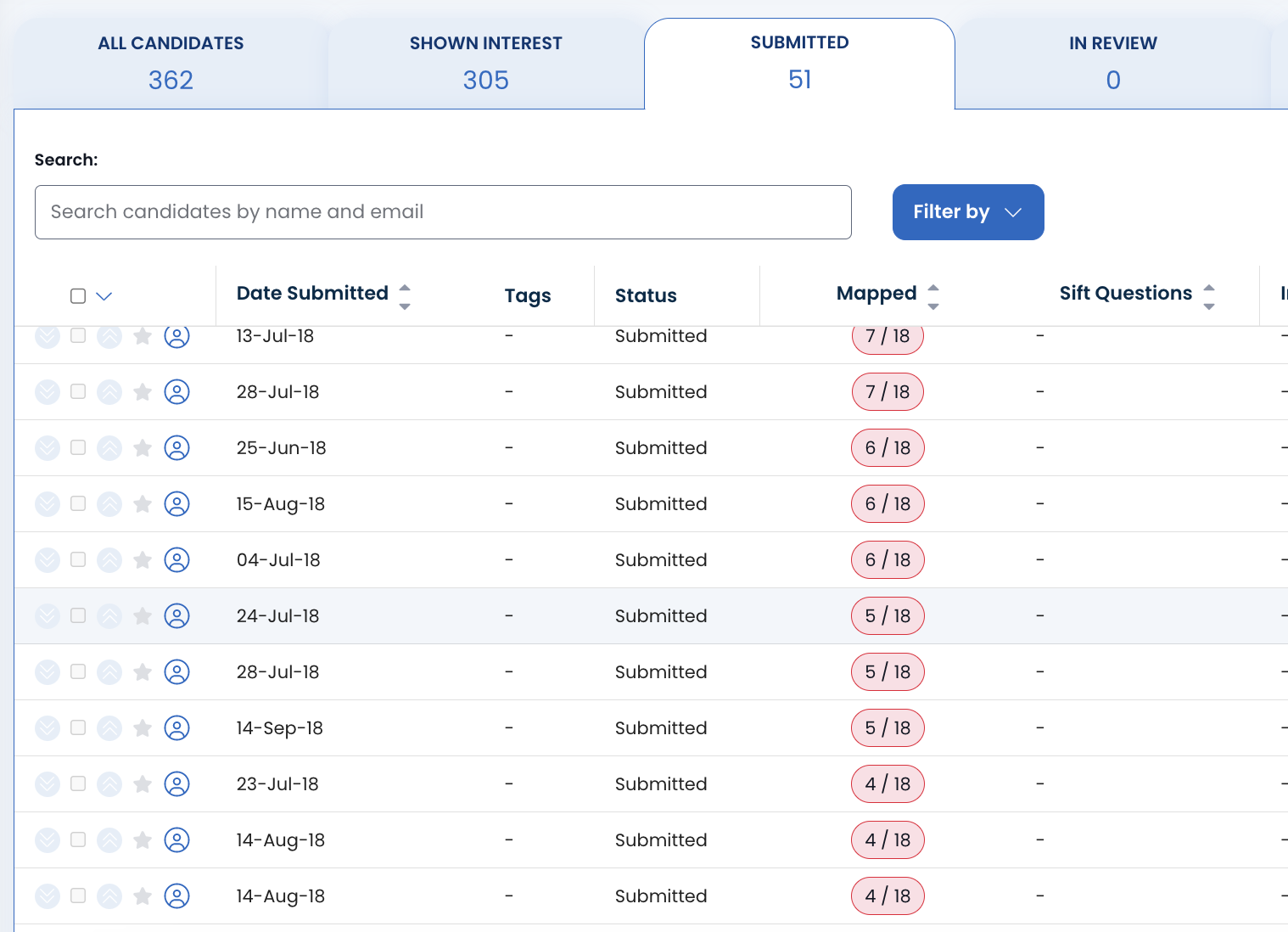Focus the candidate search input field
The image size is (1288, 932).
point(443,212)
